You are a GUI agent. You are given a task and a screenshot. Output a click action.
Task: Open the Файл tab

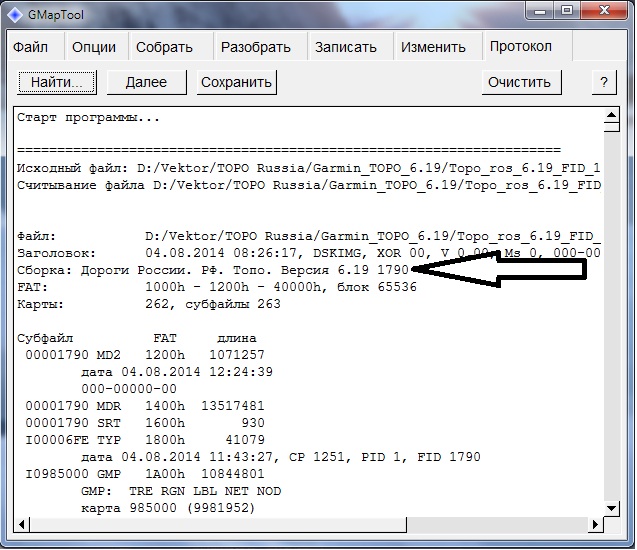30,47
